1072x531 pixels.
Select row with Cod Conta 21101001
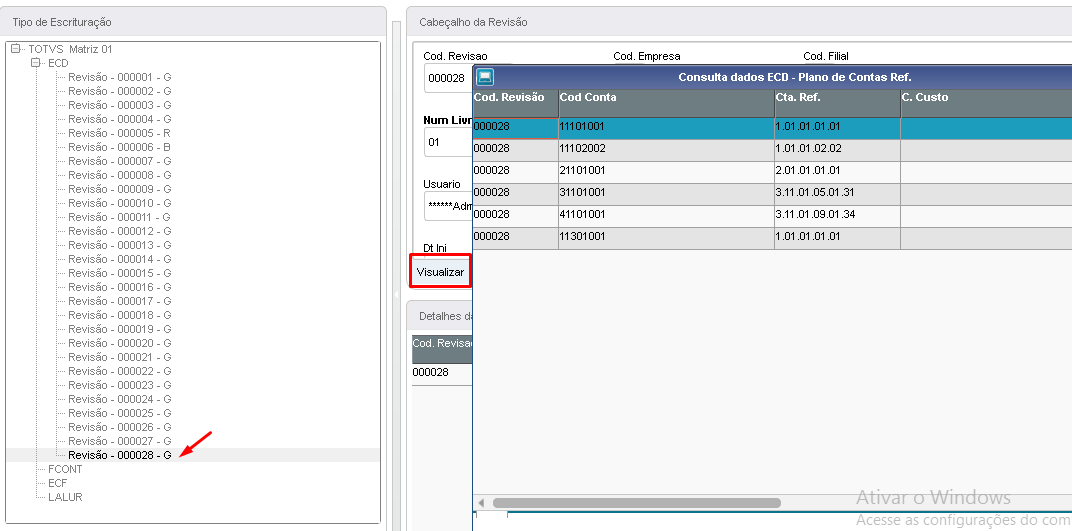773,172
